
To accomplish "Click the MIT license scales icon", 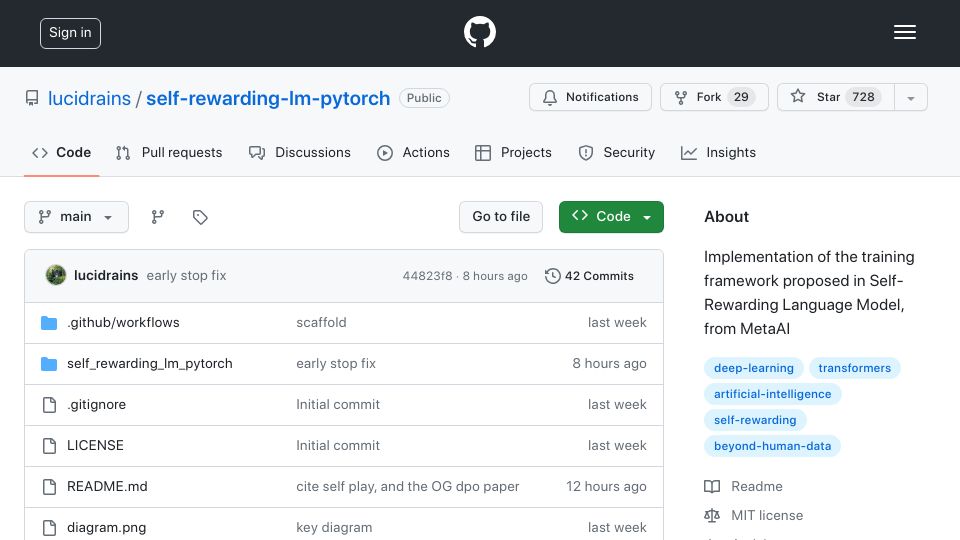I will click(712, 516).
